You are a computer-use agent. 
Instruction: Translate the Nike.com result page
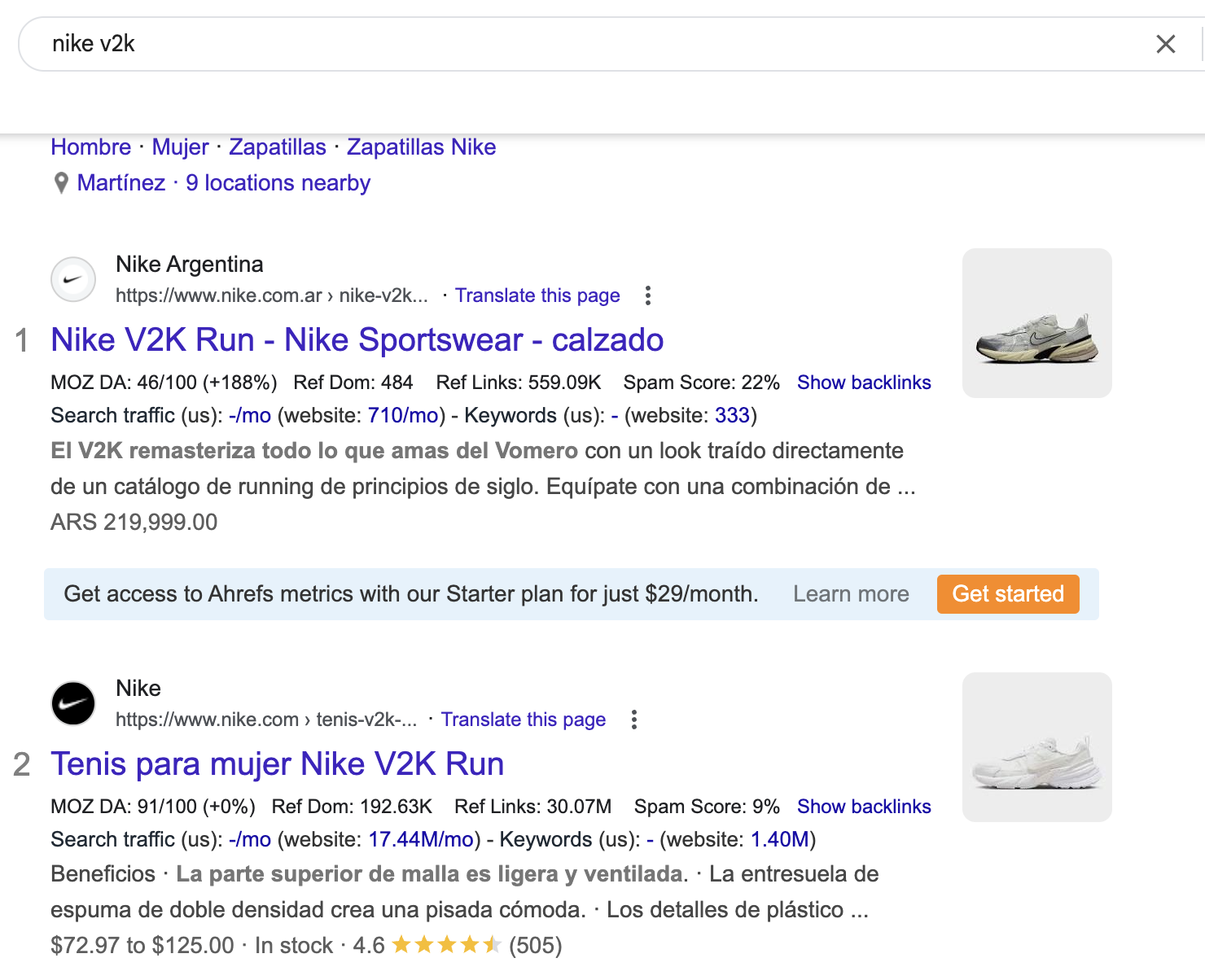pyautogui.click(x=523, y=720)
